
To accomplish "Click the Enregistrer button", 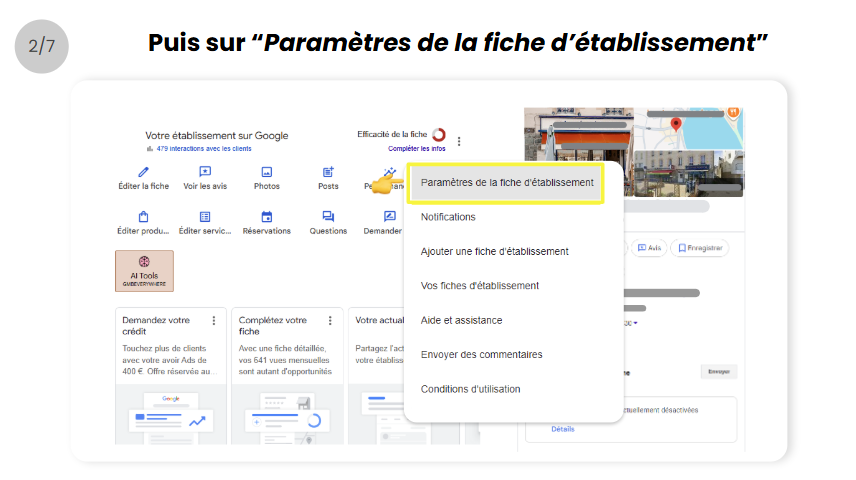I will pyautogui.click(x=700, y=248).
